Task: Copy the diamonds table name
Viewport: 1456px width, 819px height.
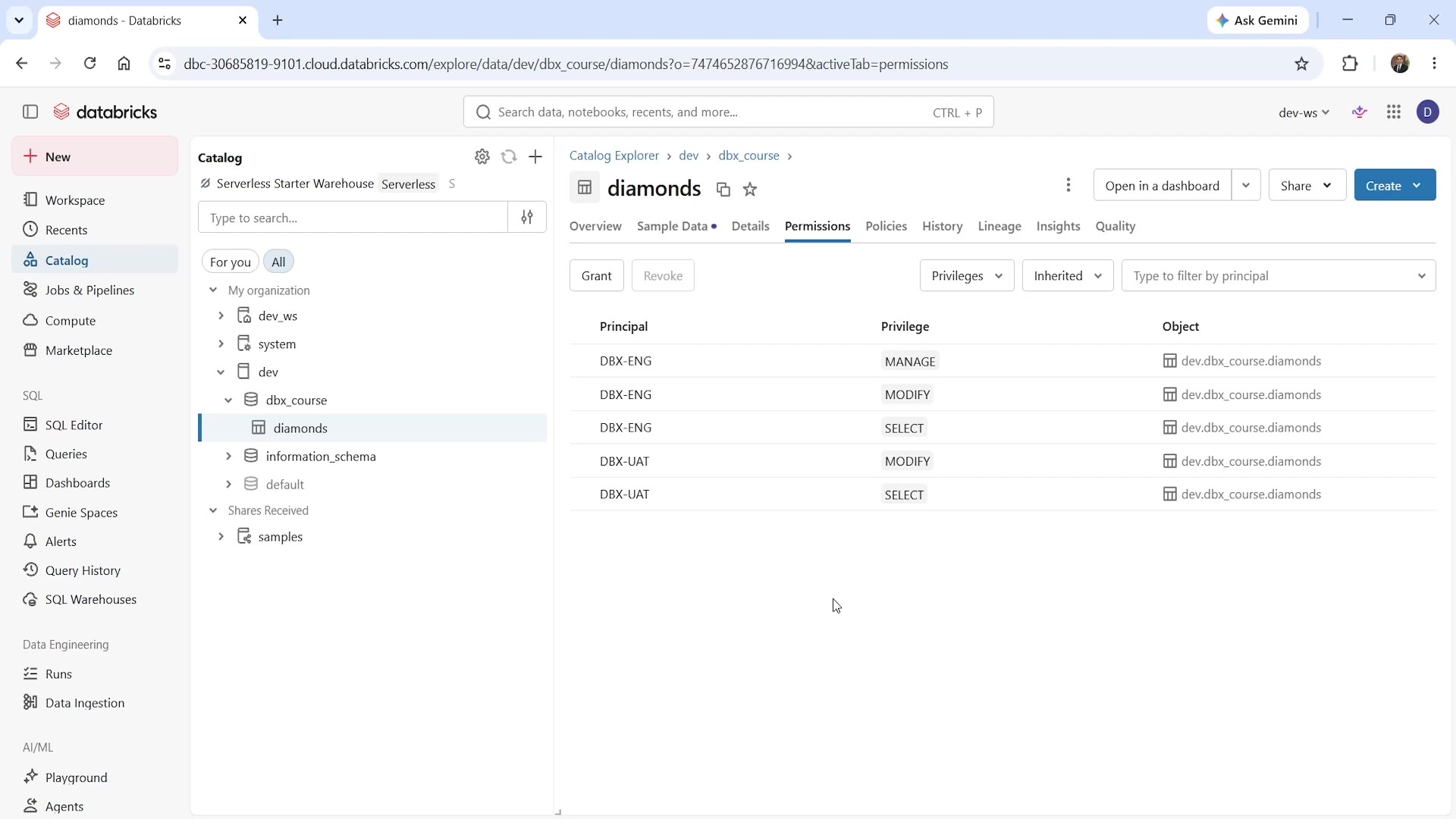Action: (723, 190)
